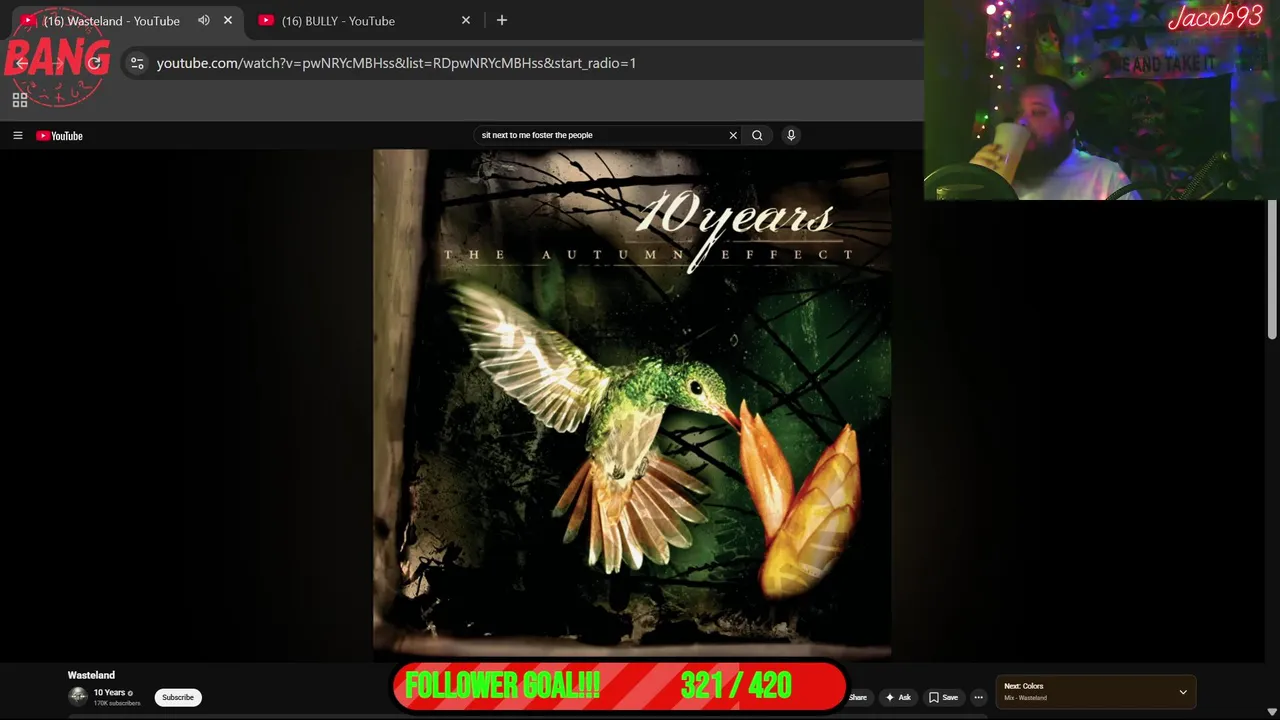Open site information icon in address bar

click(137, 63)
